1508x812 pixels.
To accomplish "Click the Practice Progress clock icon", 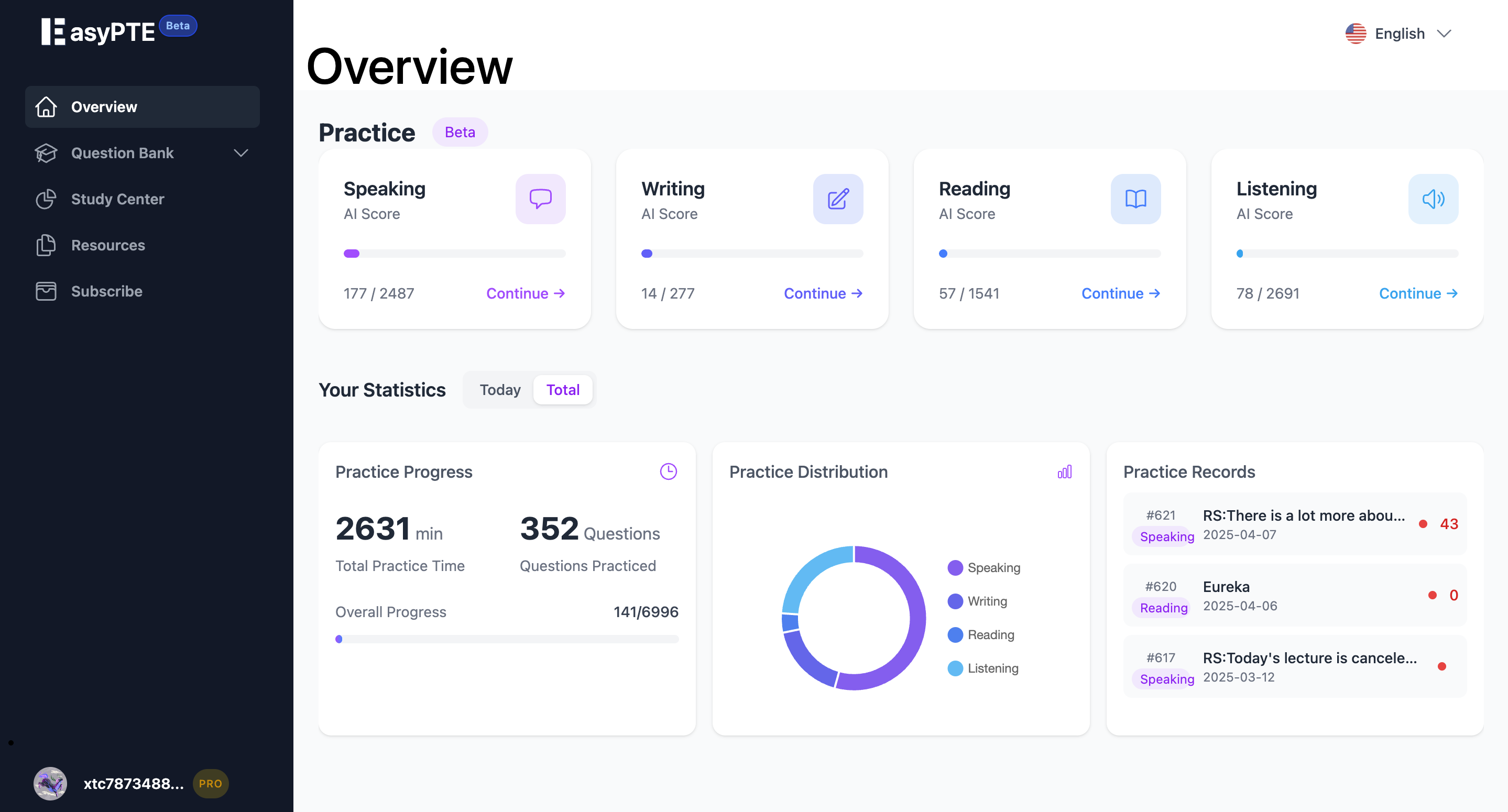I will pos(668,471).
